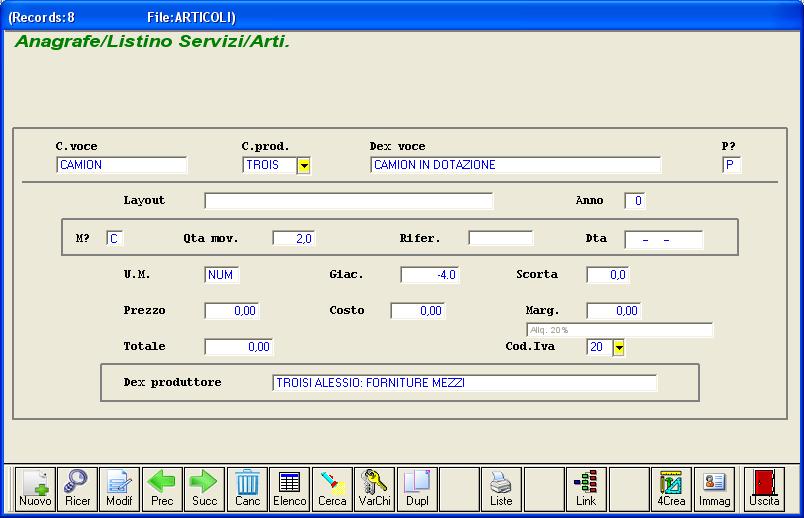This screenshot has width=804, height=518.
Task: Click the Qta mov. field showing 2,0
Action: pos(293,238)
